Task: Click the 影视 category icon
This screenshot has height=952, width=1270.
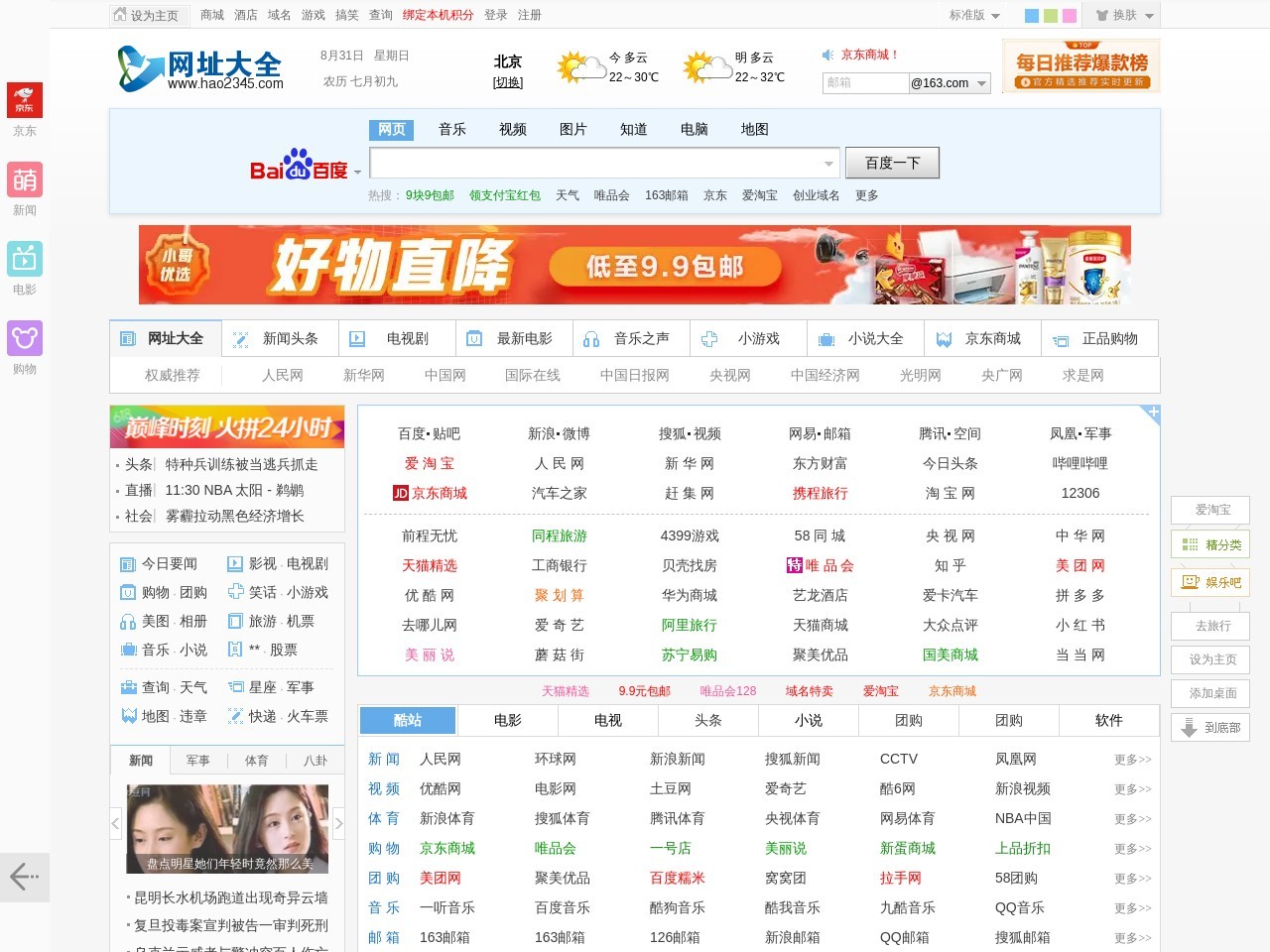Action: (x=235, y=564)
